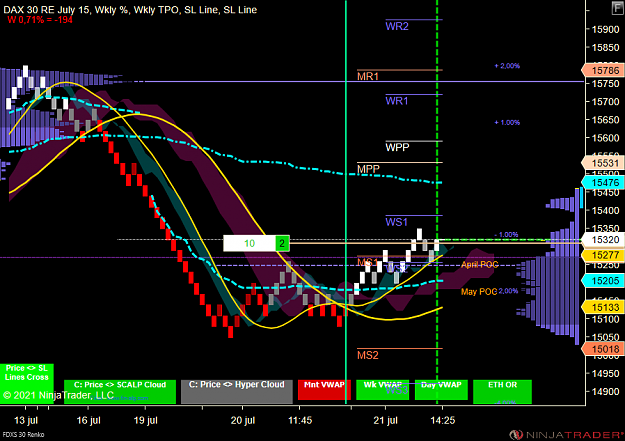
Task: Select the 15786 price marker
Action: click(603, 71)
